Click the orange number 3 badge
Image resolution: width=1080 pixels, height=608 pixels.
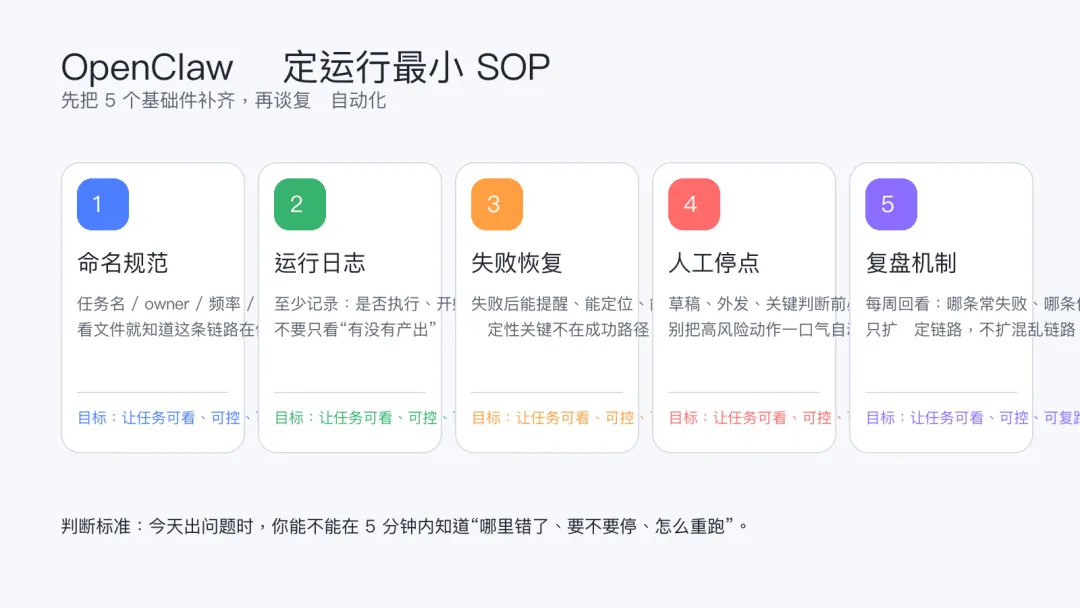click(x=497, y=204)
